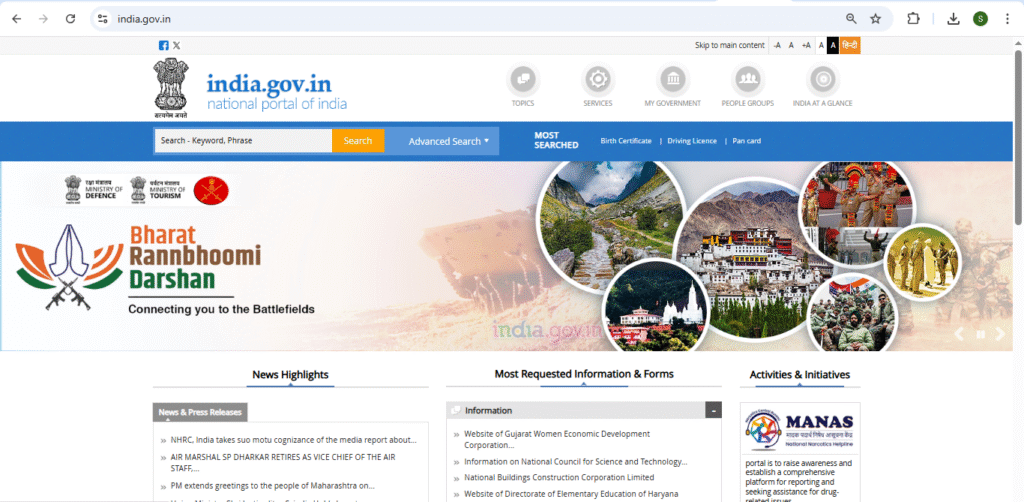Click the News Highlights heading

coord(291,375)
